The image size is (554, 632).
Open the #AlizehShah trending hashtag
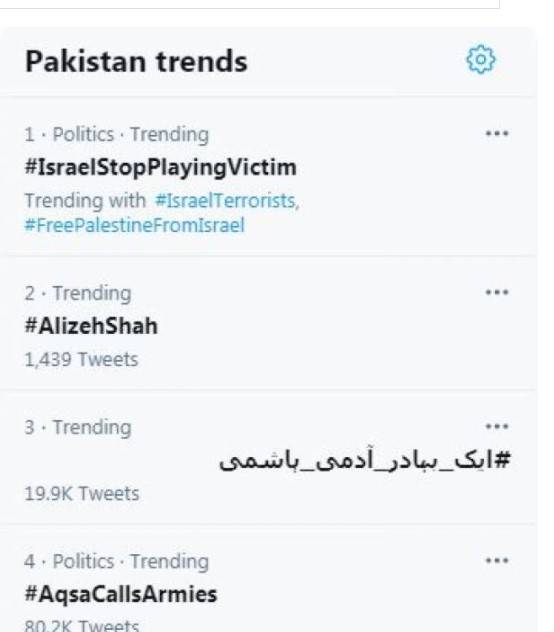click(91, 326)
